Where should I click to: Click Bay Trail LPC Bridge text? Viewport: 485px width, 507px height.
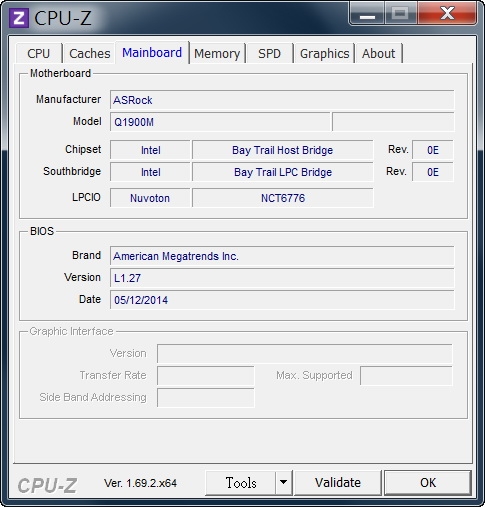(x=283, y=172)
